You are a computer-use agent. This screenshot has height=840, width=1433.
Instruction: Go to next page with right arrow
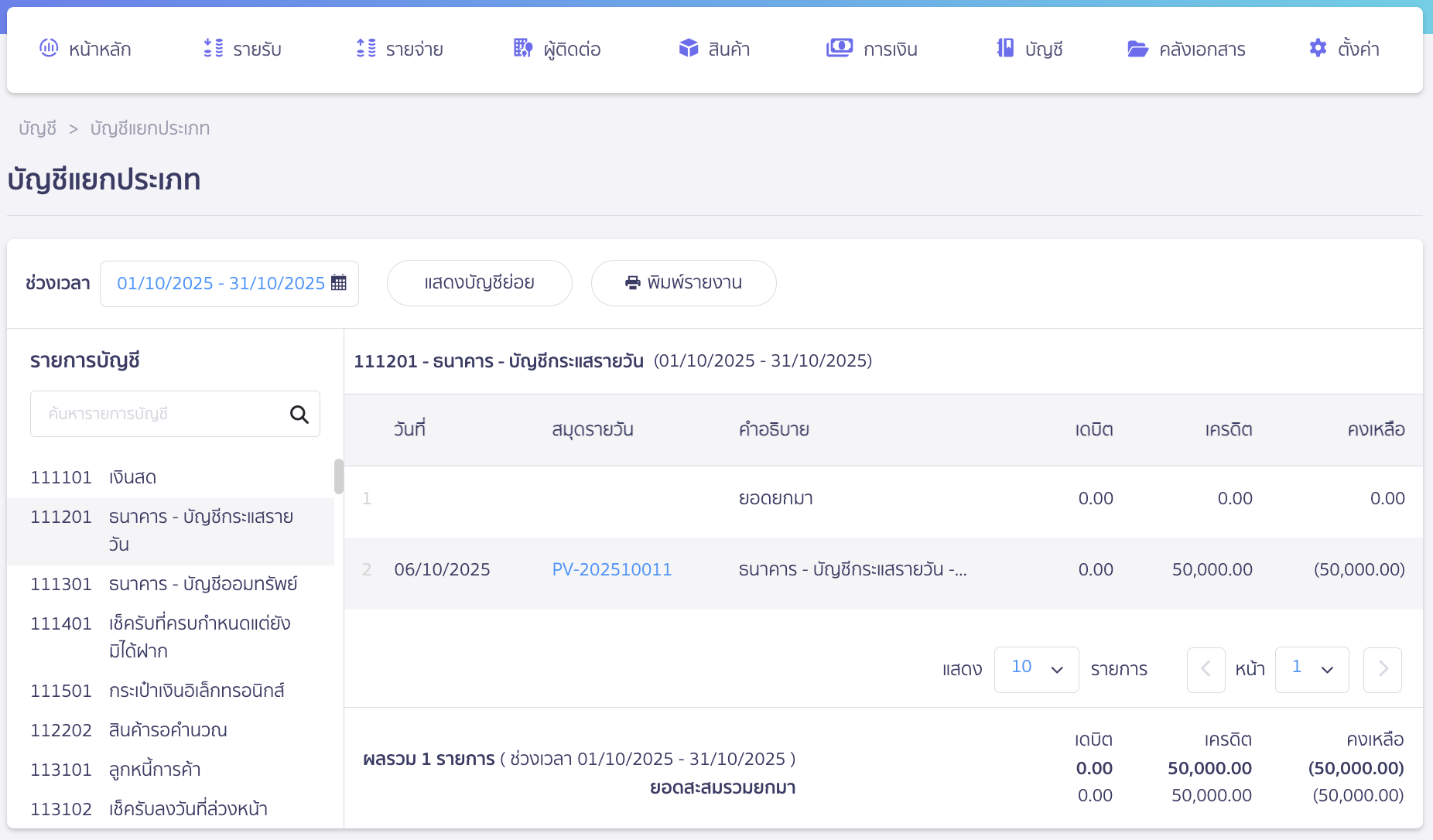1383,669
